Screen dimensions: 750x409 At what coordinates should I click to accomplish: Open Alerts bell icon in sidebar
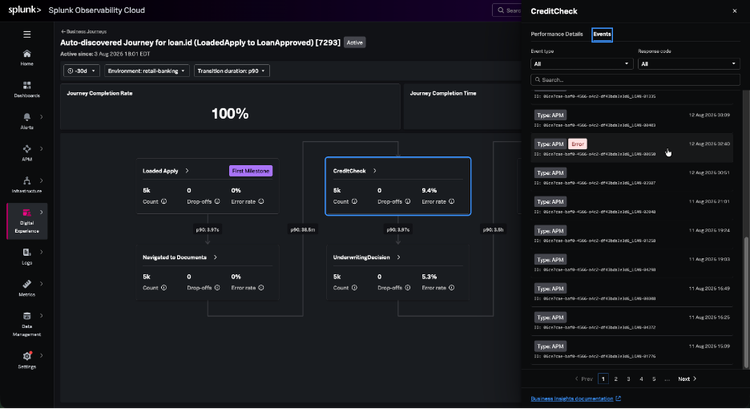pyautogui.click(x=27, y=117)
